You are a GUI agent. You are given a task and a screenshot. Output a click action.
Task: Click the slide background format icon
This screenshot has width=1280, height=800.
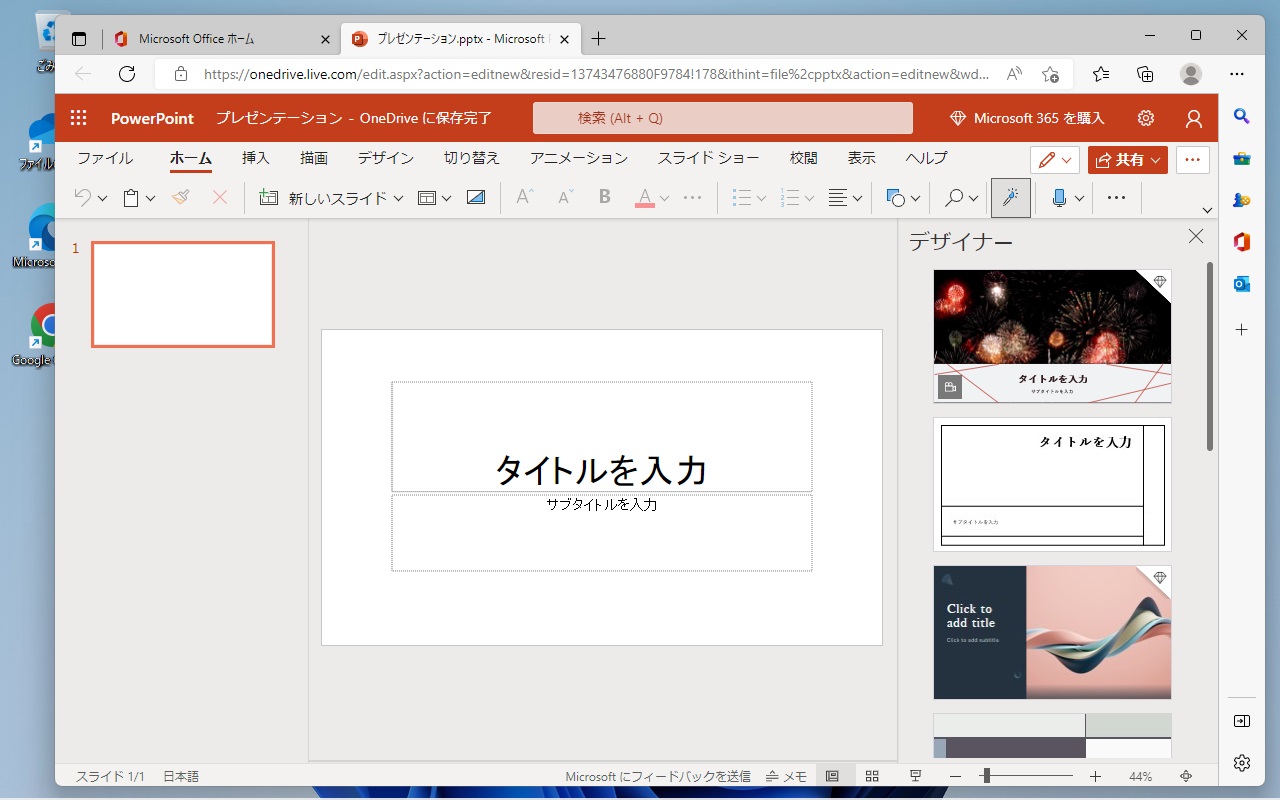click(x=476, y=198)
